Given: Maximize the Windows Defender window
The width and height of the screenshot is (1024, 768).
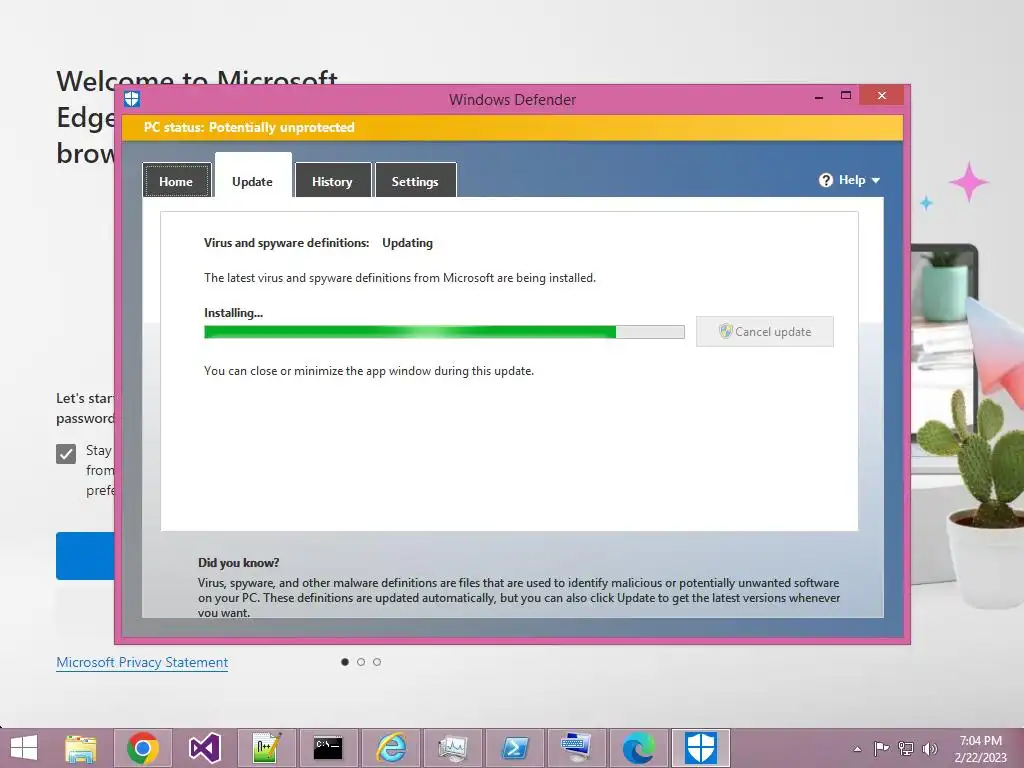Looking at the screenshot, I should tap(846, 95).
